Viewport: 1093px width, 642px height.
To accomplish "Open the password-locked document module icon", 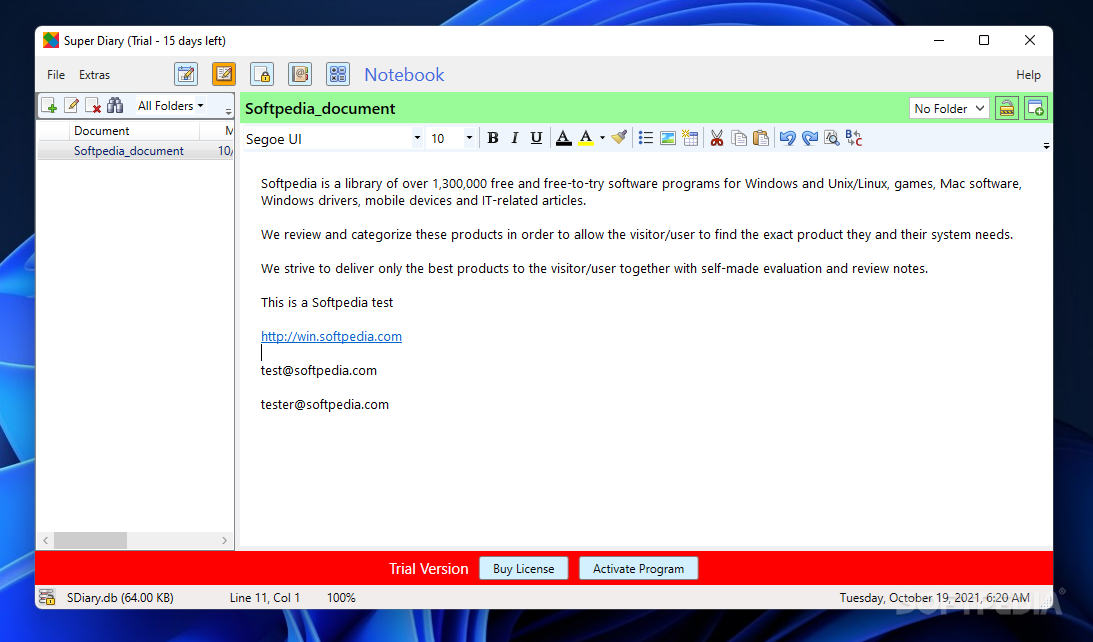I will point(262,74).
